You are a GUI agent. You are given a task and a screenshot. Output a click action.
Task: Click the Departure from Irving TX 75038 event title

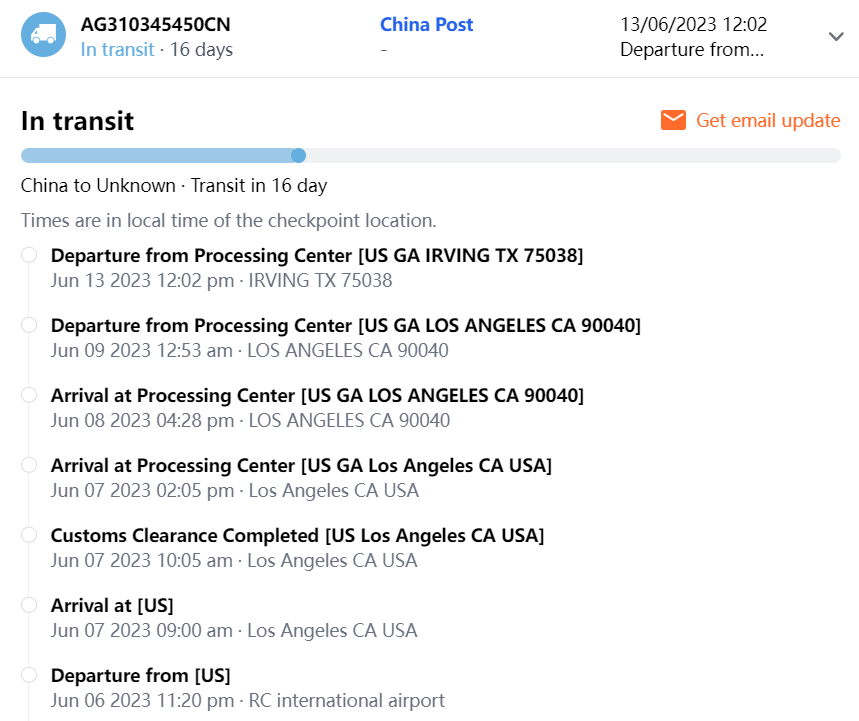[x=317, y=256]
